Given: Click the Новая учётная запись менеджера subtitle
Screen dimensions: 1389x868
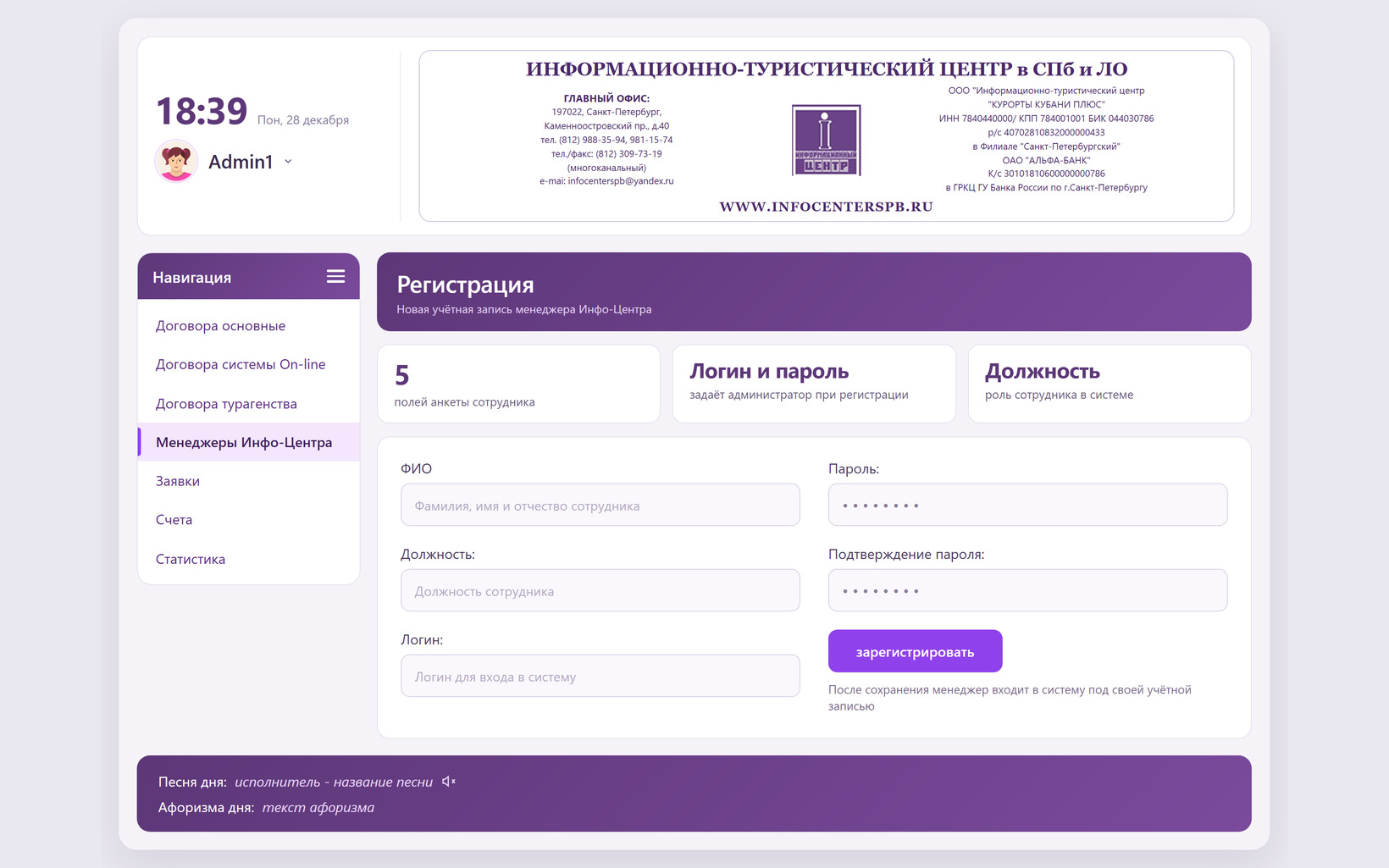Looking at the screenshot, I should (524, 309).
